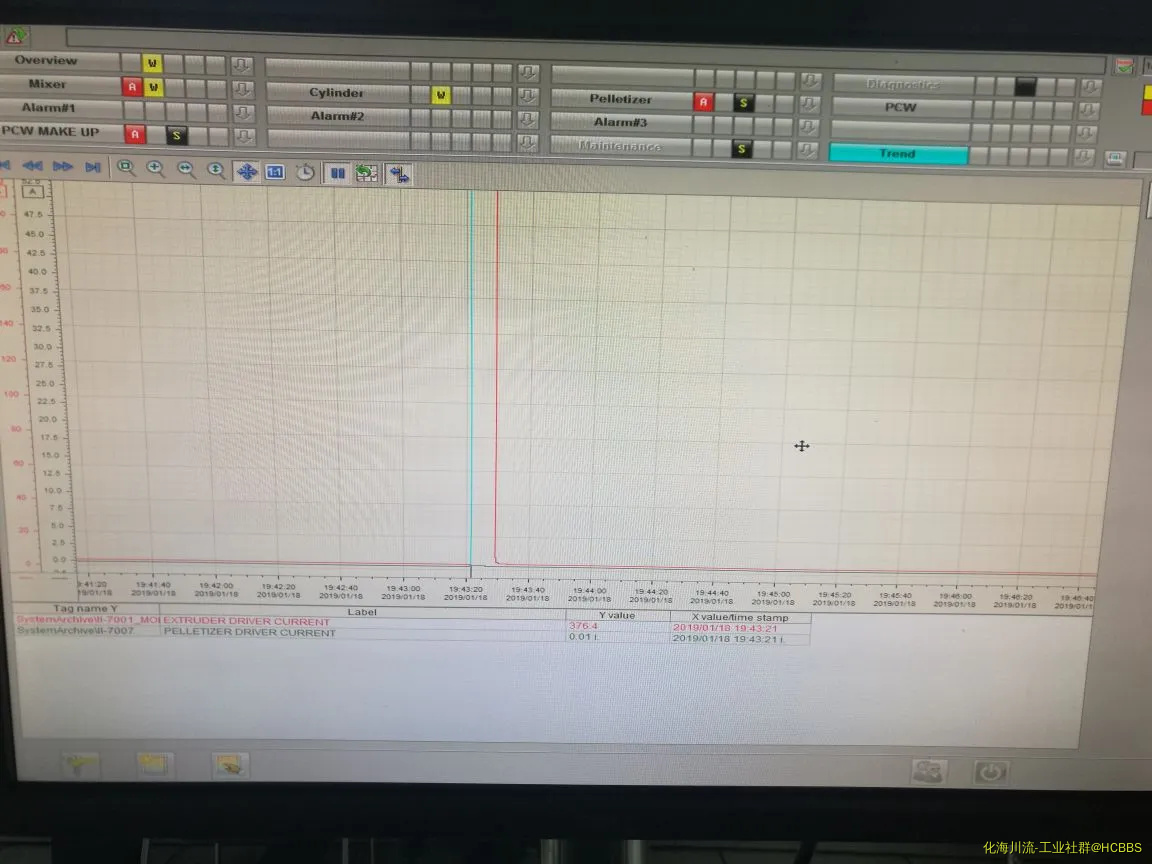Select the EXTRUDER DRIVER CURRENT table row
Image resolution: width=1152 pixels, height=864 pixels.
point(246,621)
